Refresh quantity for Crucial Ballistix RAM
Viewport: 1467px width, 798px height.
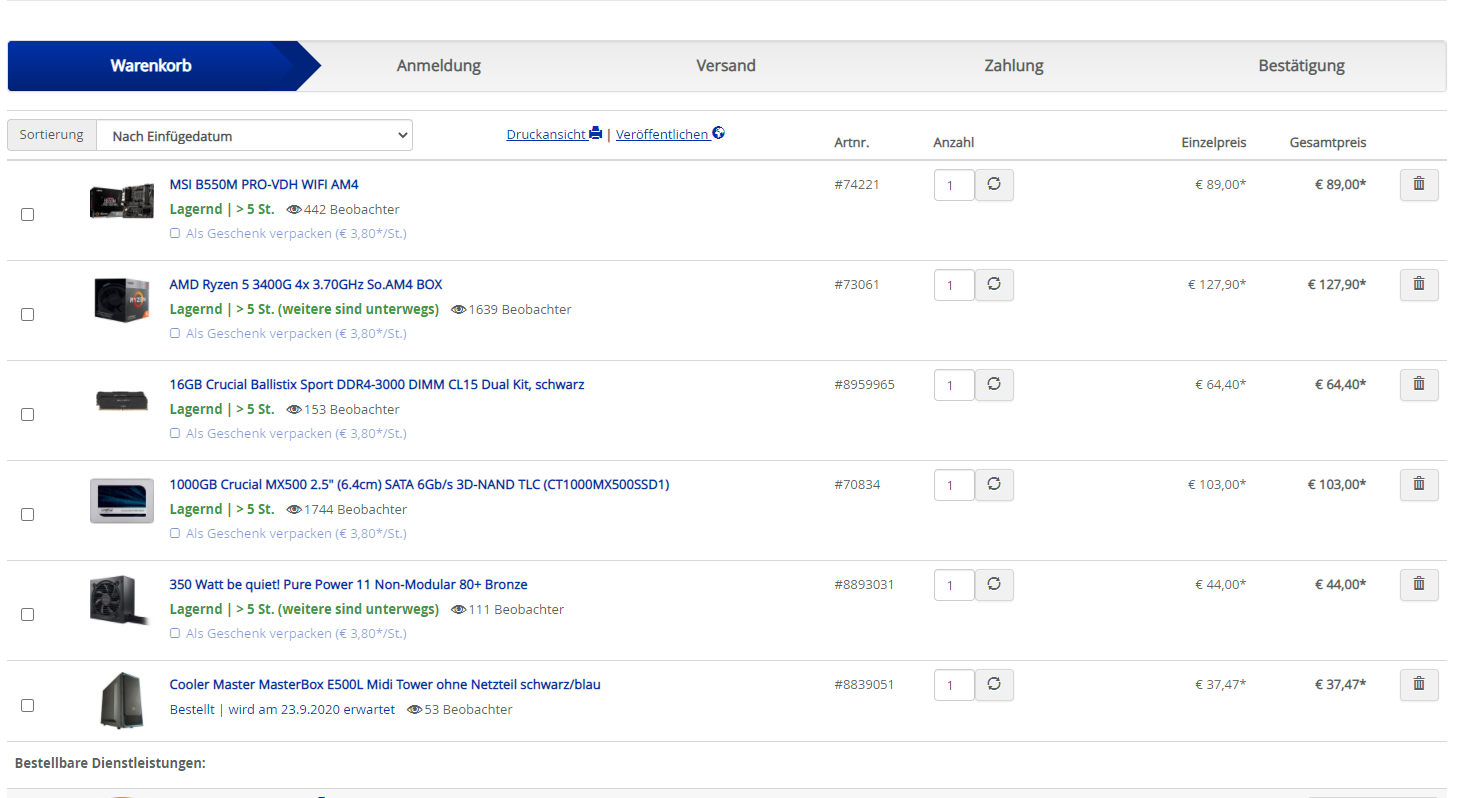993,385
